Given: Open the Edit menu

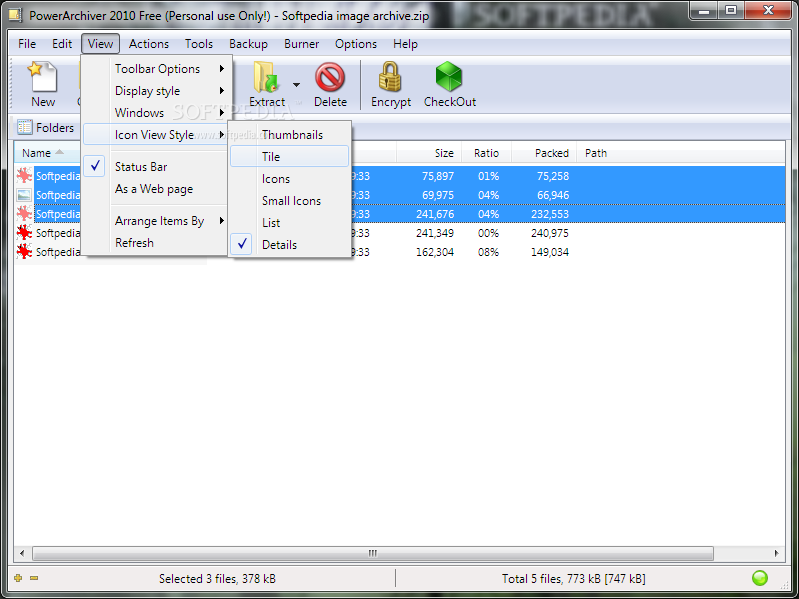Looking at the screenshot, I should (x=62, y=44).
